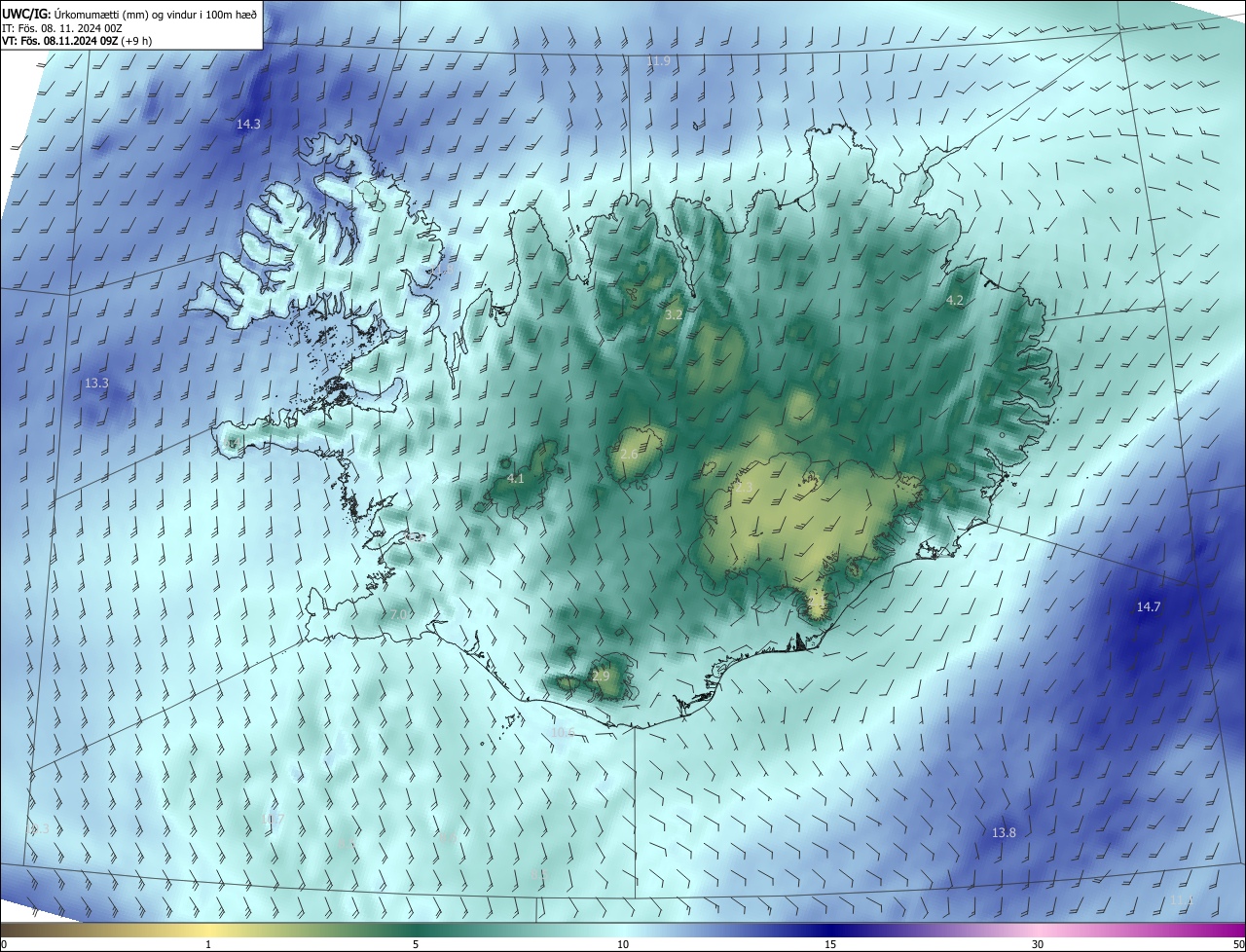Screen dimensions: 1246x952
Task: Click the 10.6 value off the south coast
Action: [563, 732]
